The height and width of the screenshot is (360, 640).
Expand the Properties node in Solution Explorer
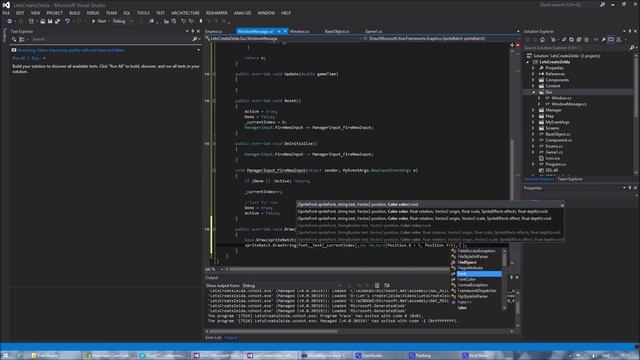click(x=533, y=68)
